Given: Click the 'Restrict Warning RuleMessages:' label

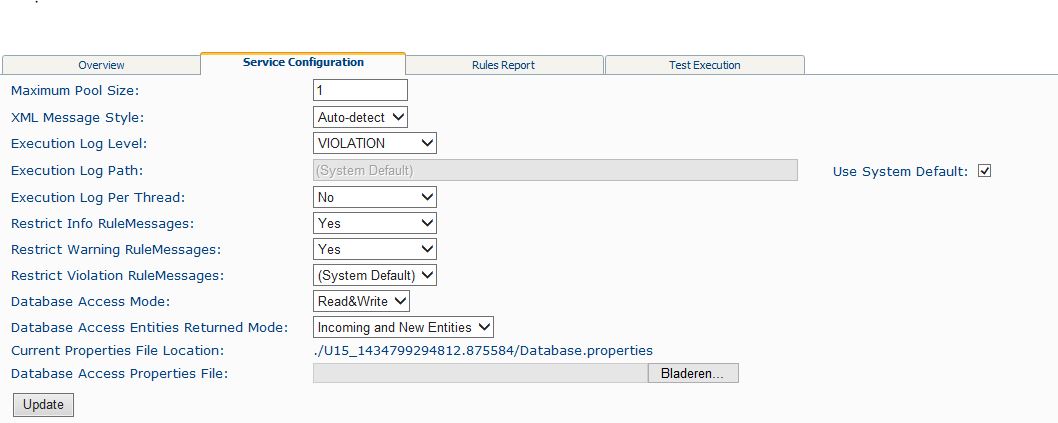Looking at the screenshot, I should 116,250.
